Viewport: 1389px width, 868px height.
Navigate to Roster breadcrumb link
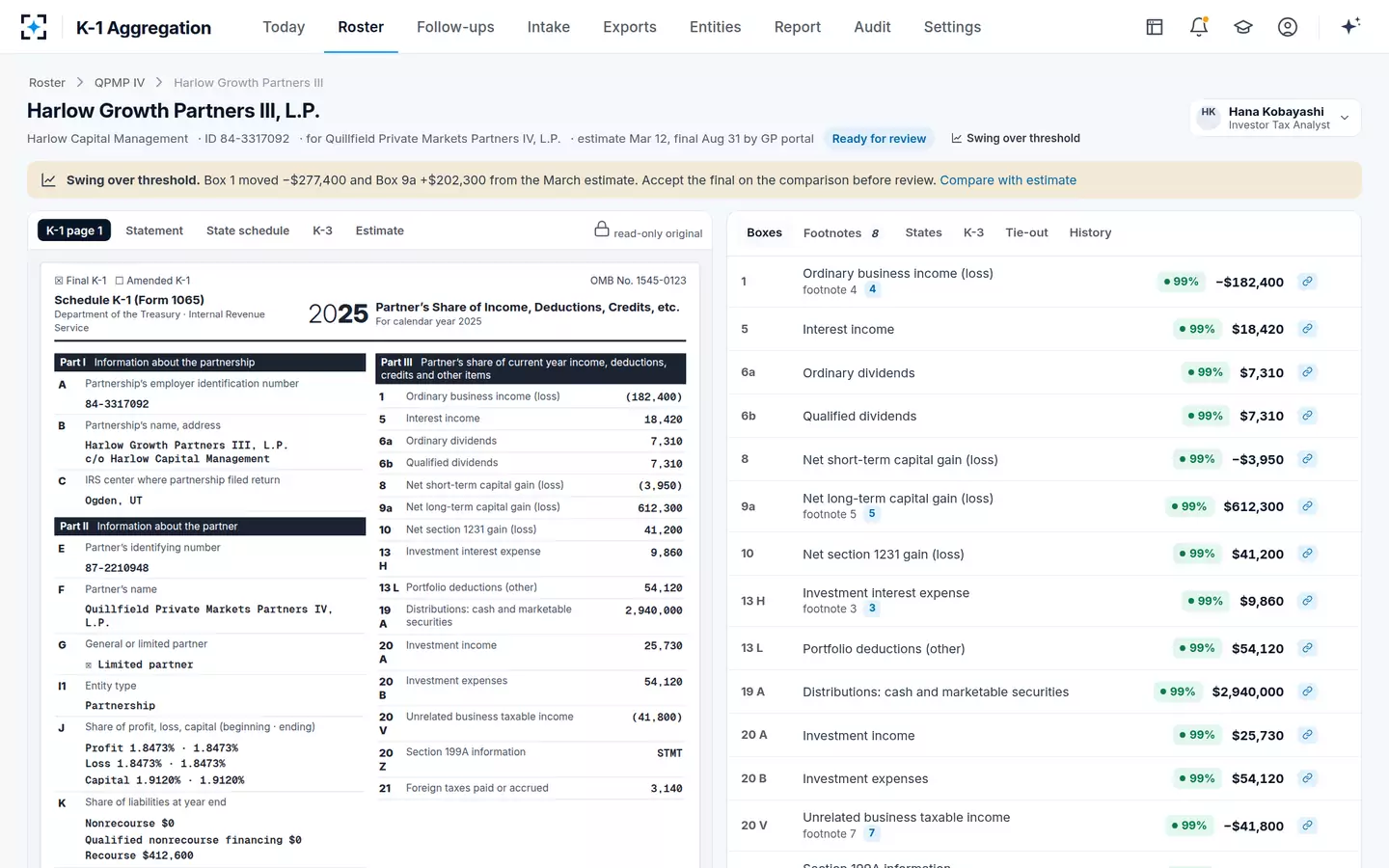(x=47, y=83)
